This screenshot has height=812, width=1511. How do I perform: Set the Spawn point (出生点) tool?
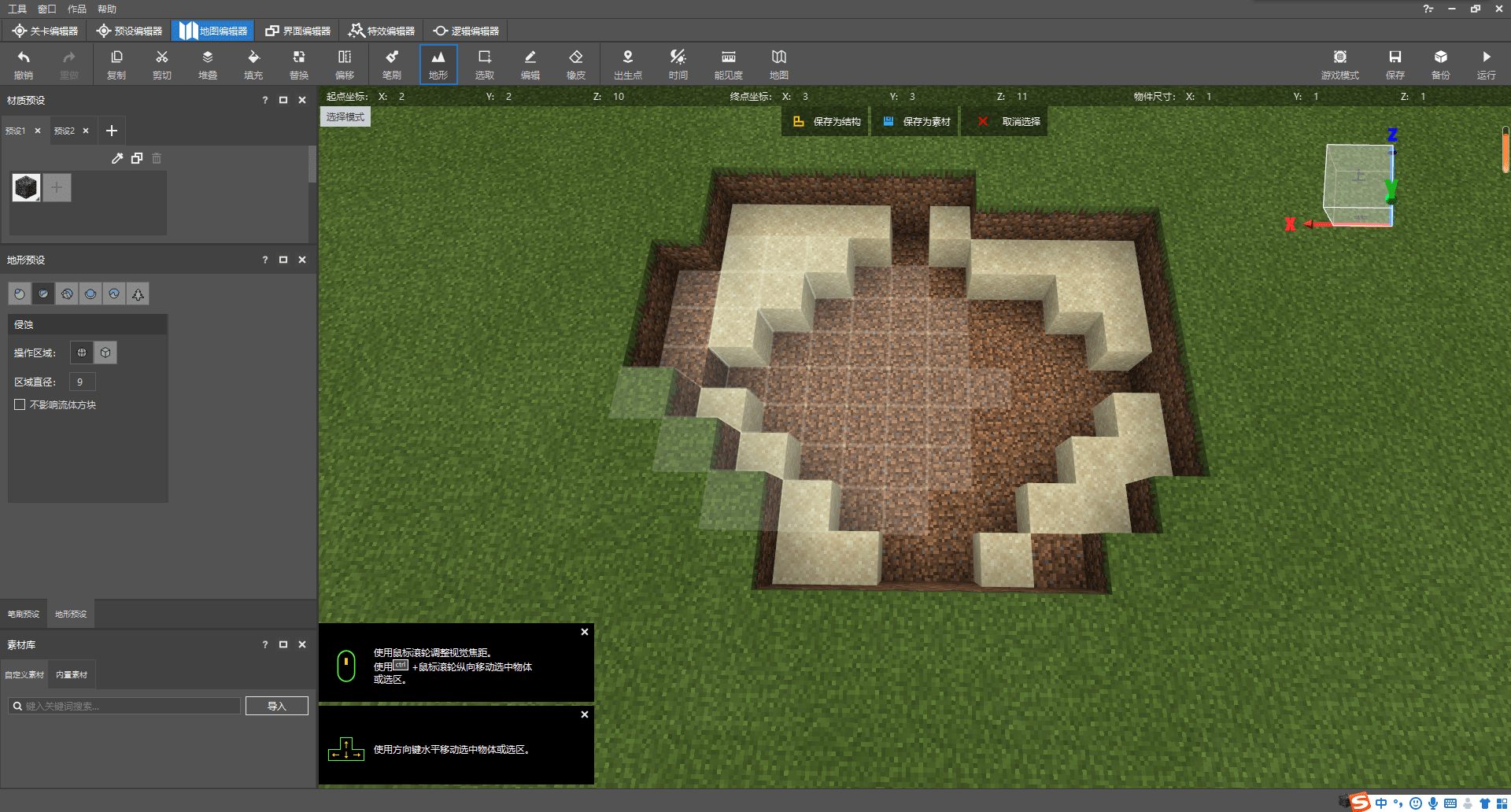pos(628,65)
